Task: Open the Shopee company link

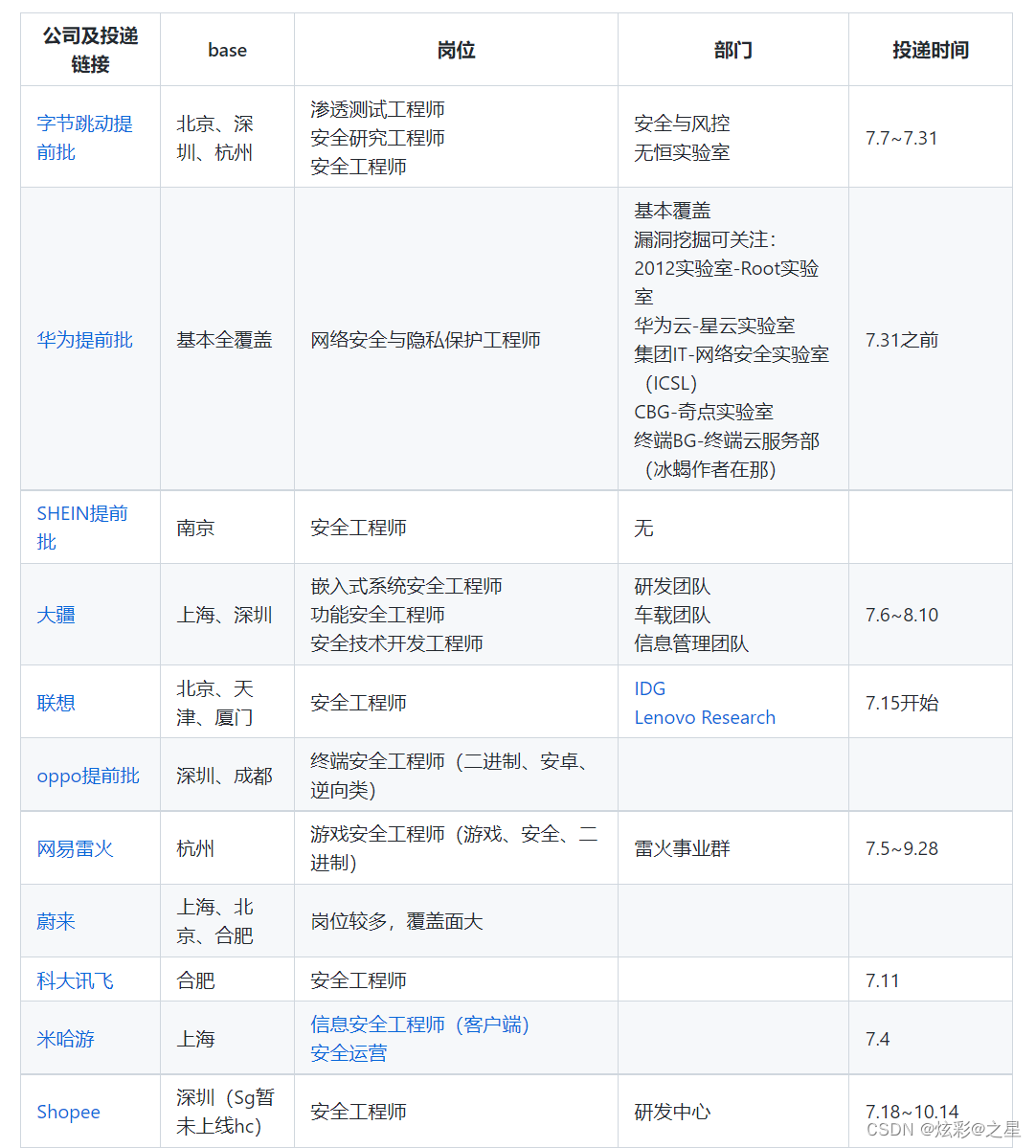Action: tap(68, 1113)
